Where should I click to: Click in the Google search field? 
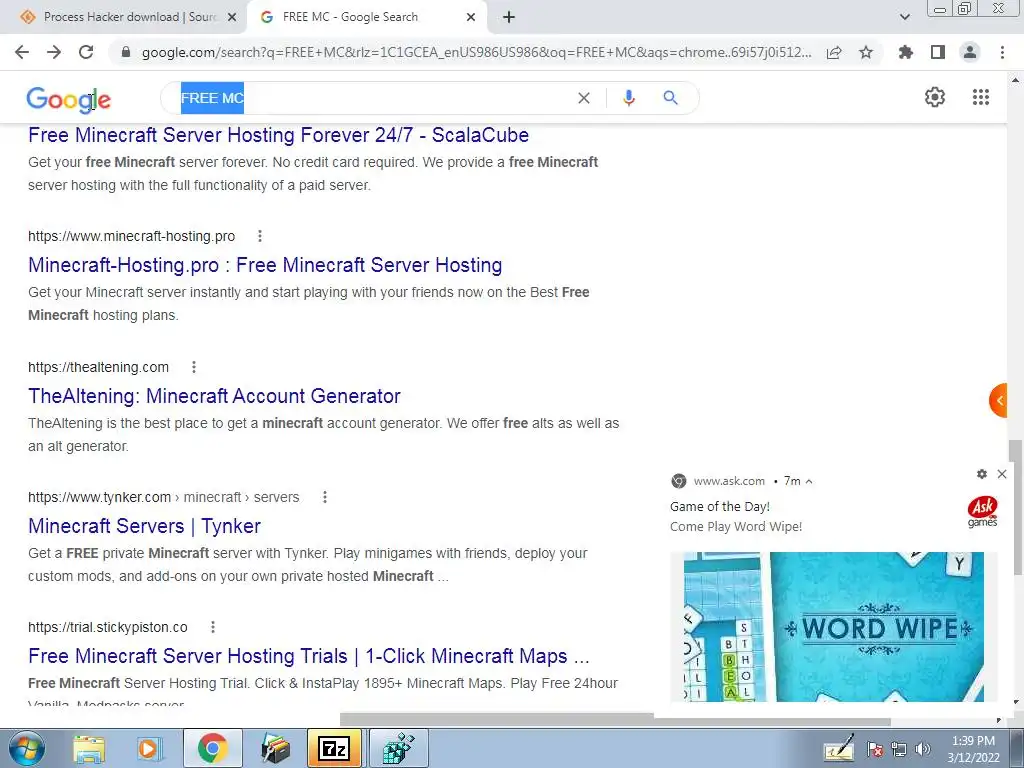point(377,98)
